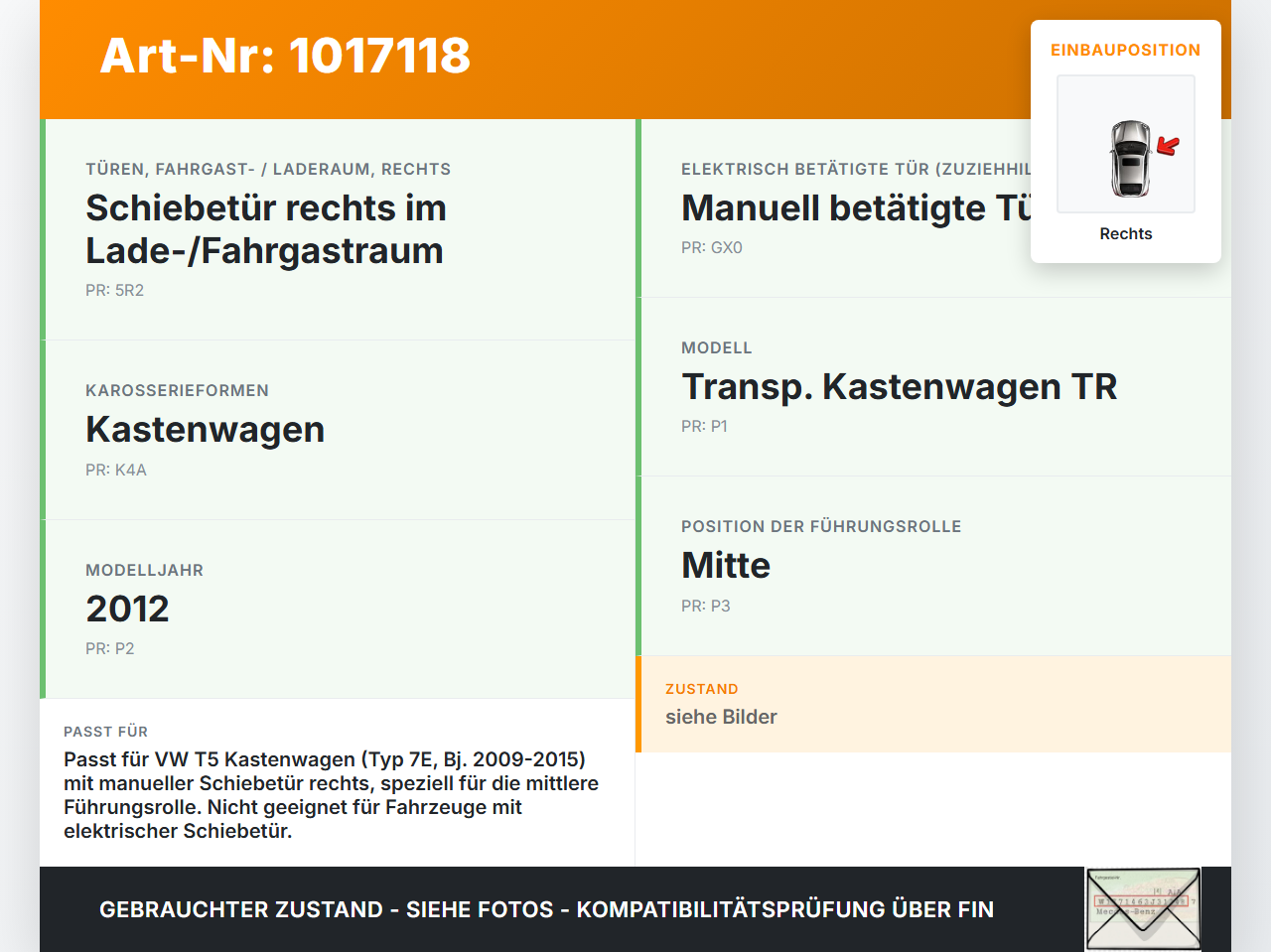Image resolution: width=1271 pixels, height=952 pixels.
Task: Click the PR: P1 code
Action: coord(704,426)
